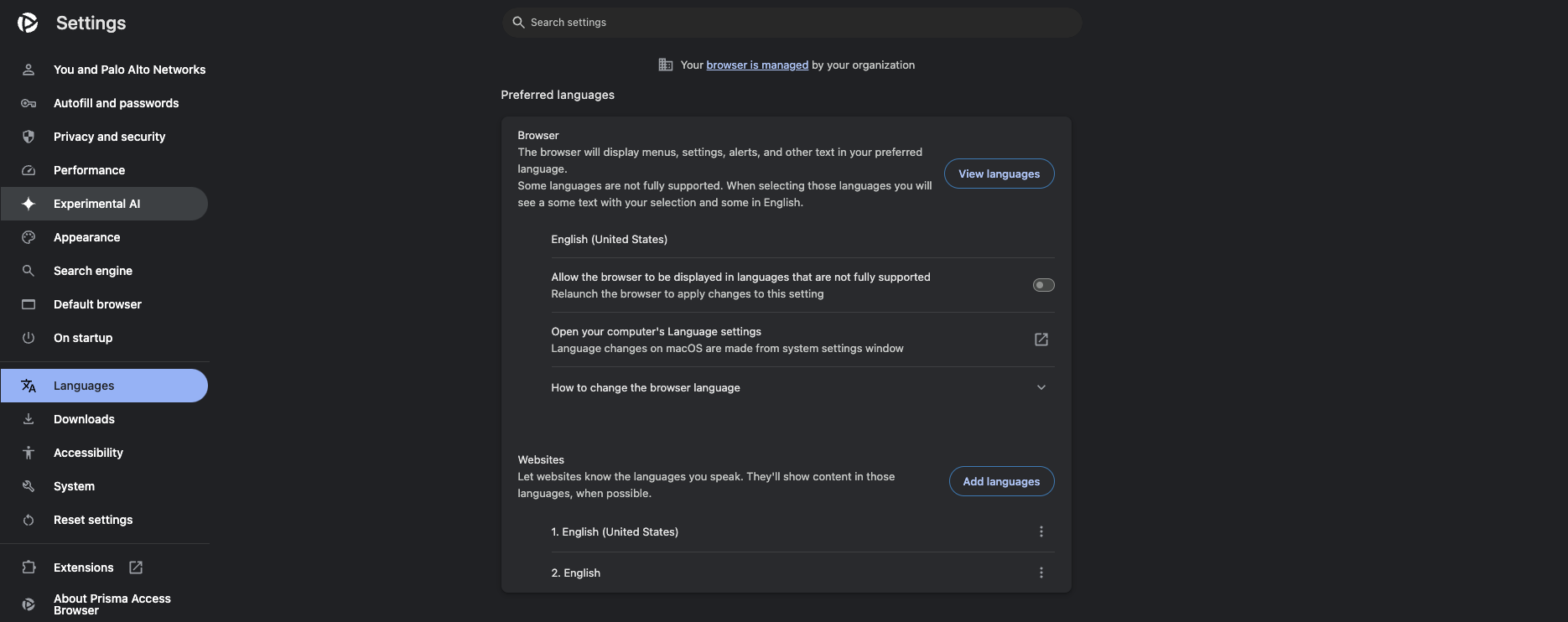Click the Search settings input field
This screenshot has width=1568, height=622.
tap(792, 23)
